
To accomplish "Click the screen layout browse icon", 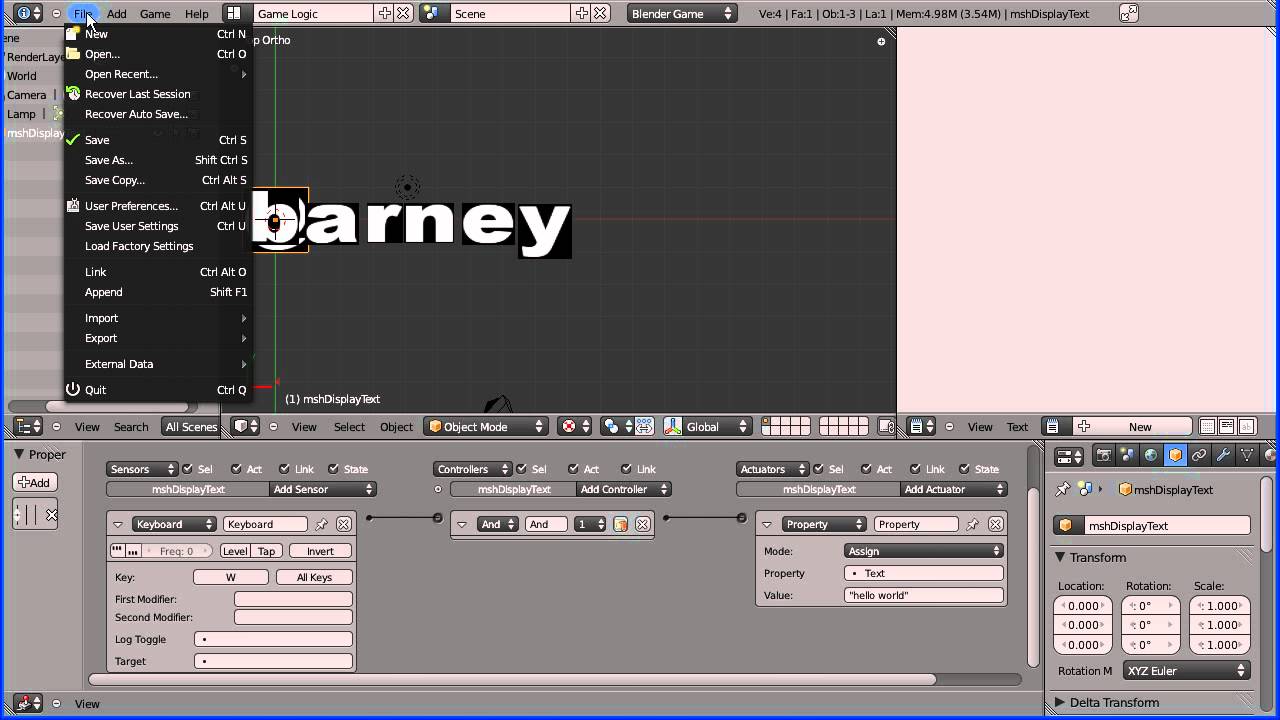I will click(233, 13).
